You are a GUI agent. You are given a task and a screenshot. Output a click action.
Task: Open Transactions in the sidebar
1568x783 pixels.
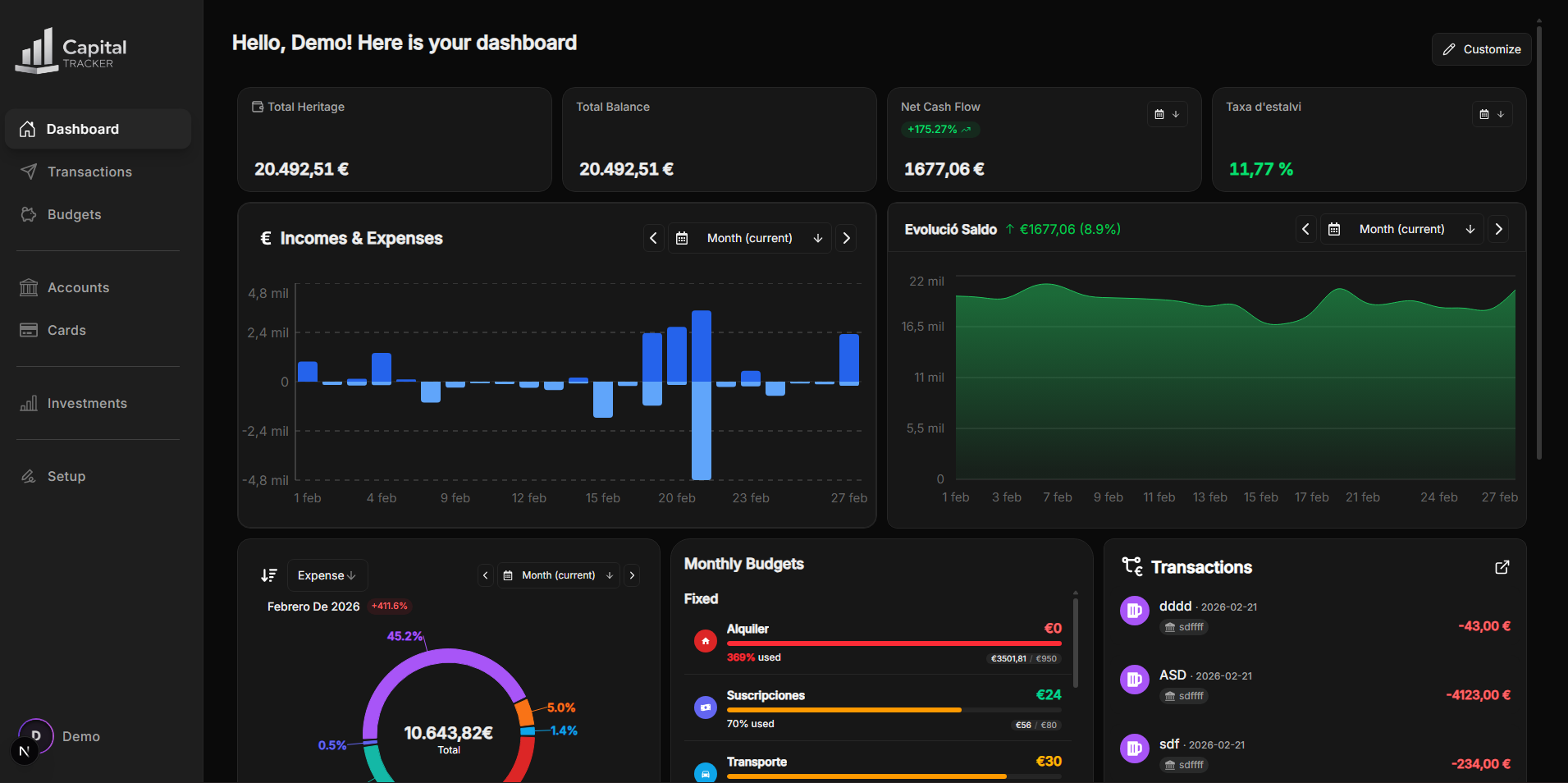[89, 172]
